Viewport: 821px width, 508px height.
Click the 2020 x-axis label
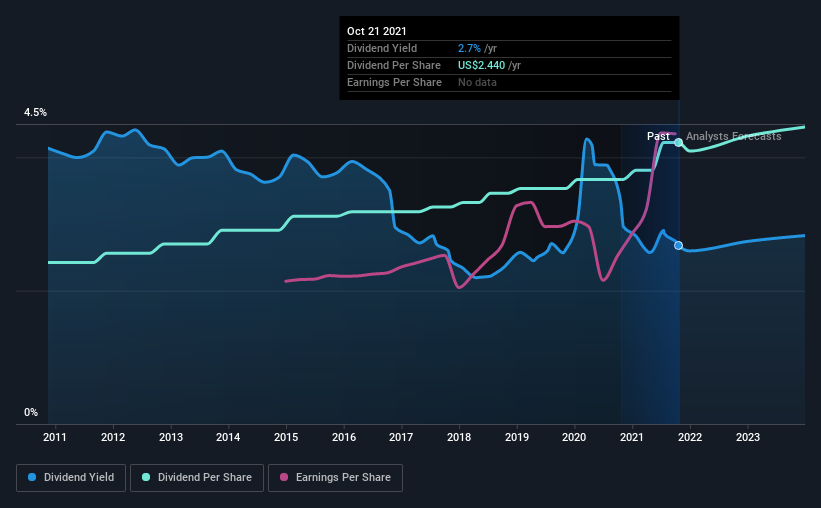574,437
